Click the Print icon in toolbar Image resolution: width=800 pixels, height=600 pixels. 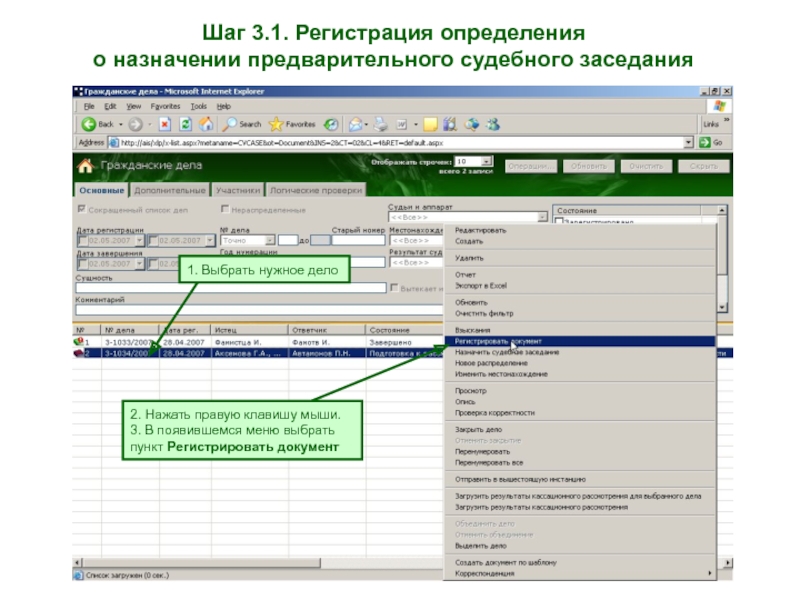(x=381, y=124)
